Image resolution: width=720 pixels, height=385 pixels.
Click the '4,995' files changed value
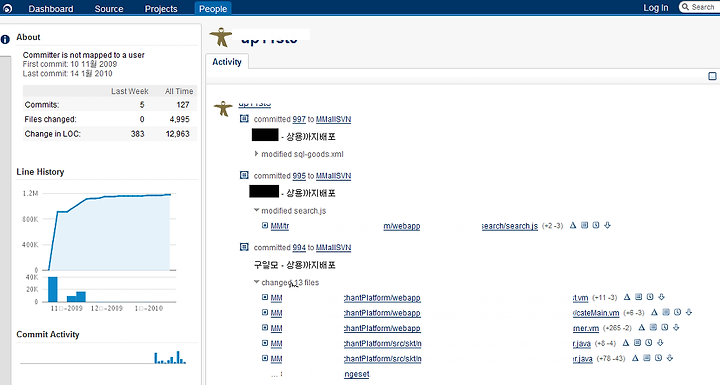(x=180, y=119)
